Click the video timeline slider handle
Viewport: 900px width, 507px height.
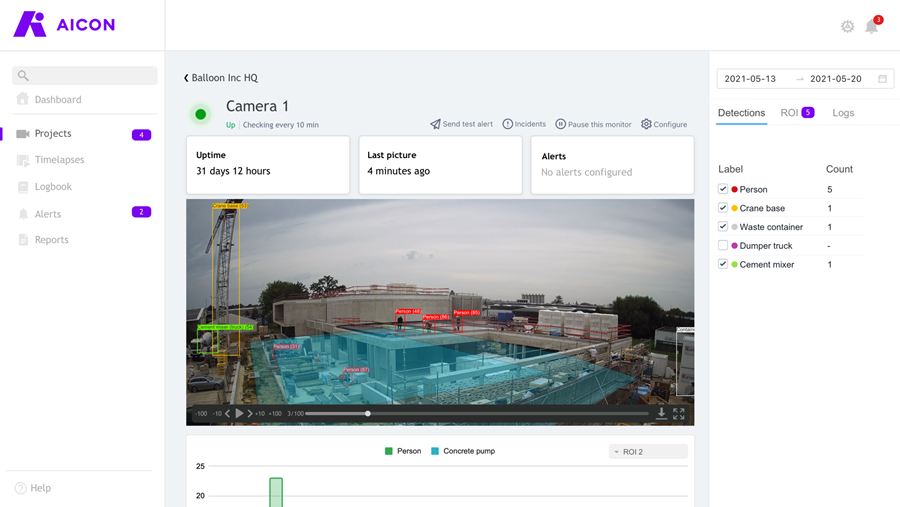[x=368, y=413]
